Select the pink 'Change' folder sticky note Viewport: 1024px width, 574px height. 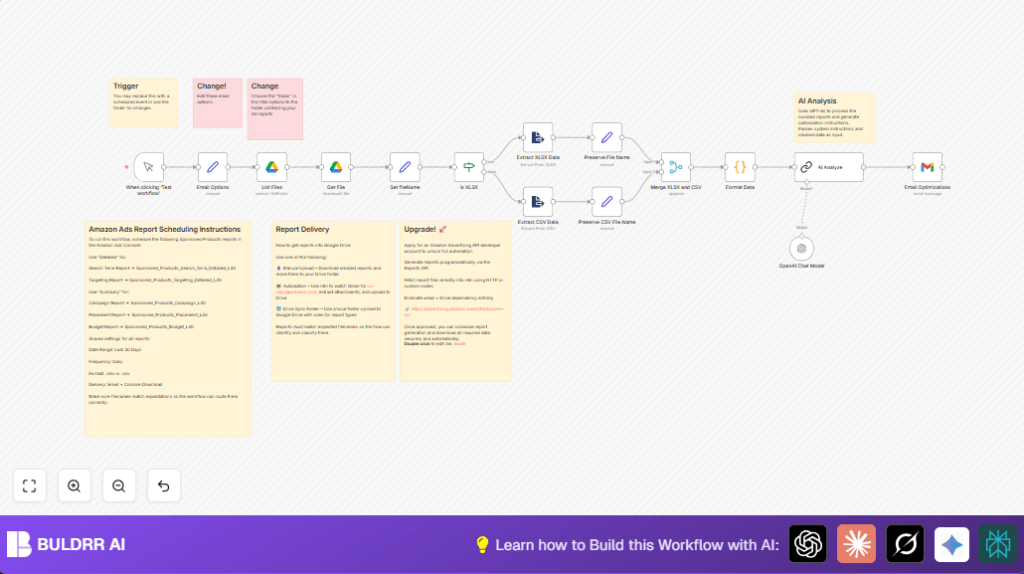275,109
